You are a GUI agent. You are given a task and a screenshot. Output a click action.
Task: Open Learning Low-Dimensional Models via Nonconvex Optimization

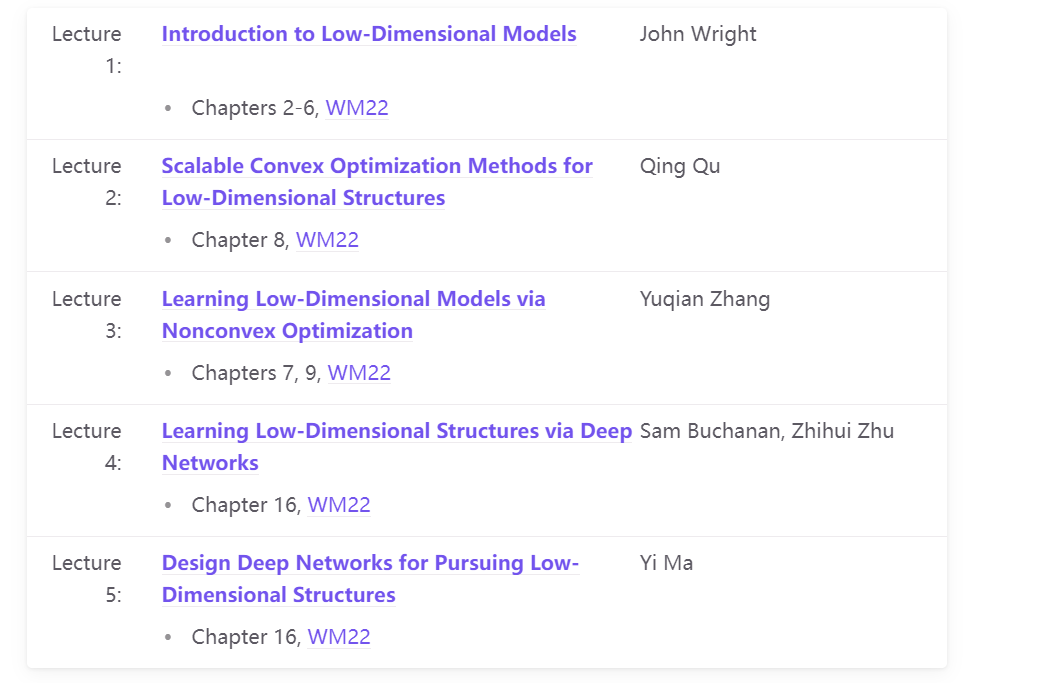[353, 299]
